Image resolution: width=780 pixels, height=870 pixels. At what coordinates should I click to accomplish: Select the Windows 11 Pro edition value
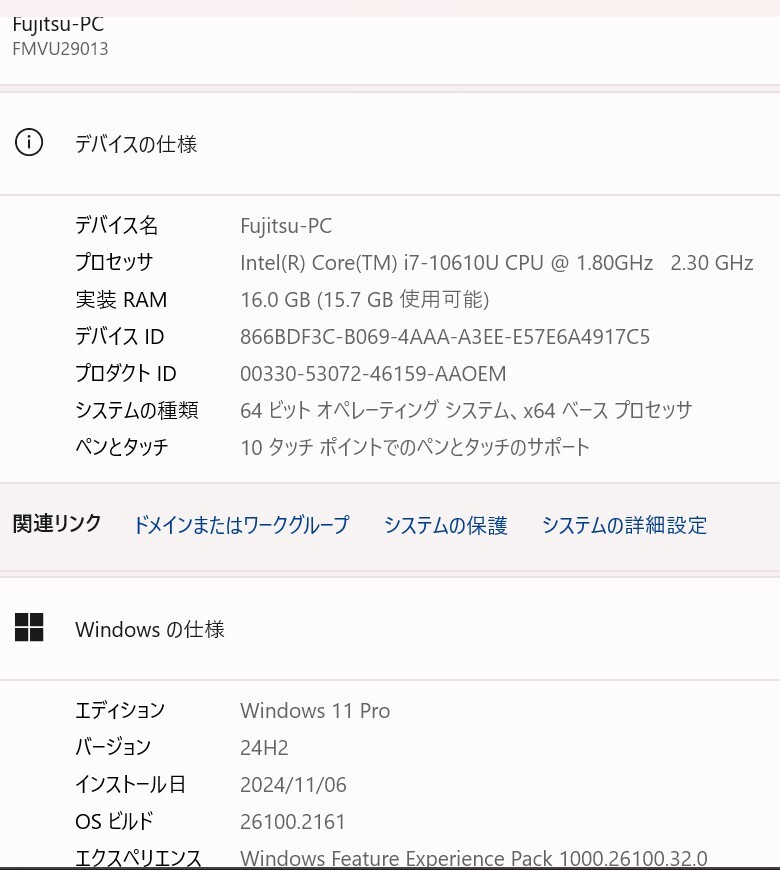tap(315, 711)
